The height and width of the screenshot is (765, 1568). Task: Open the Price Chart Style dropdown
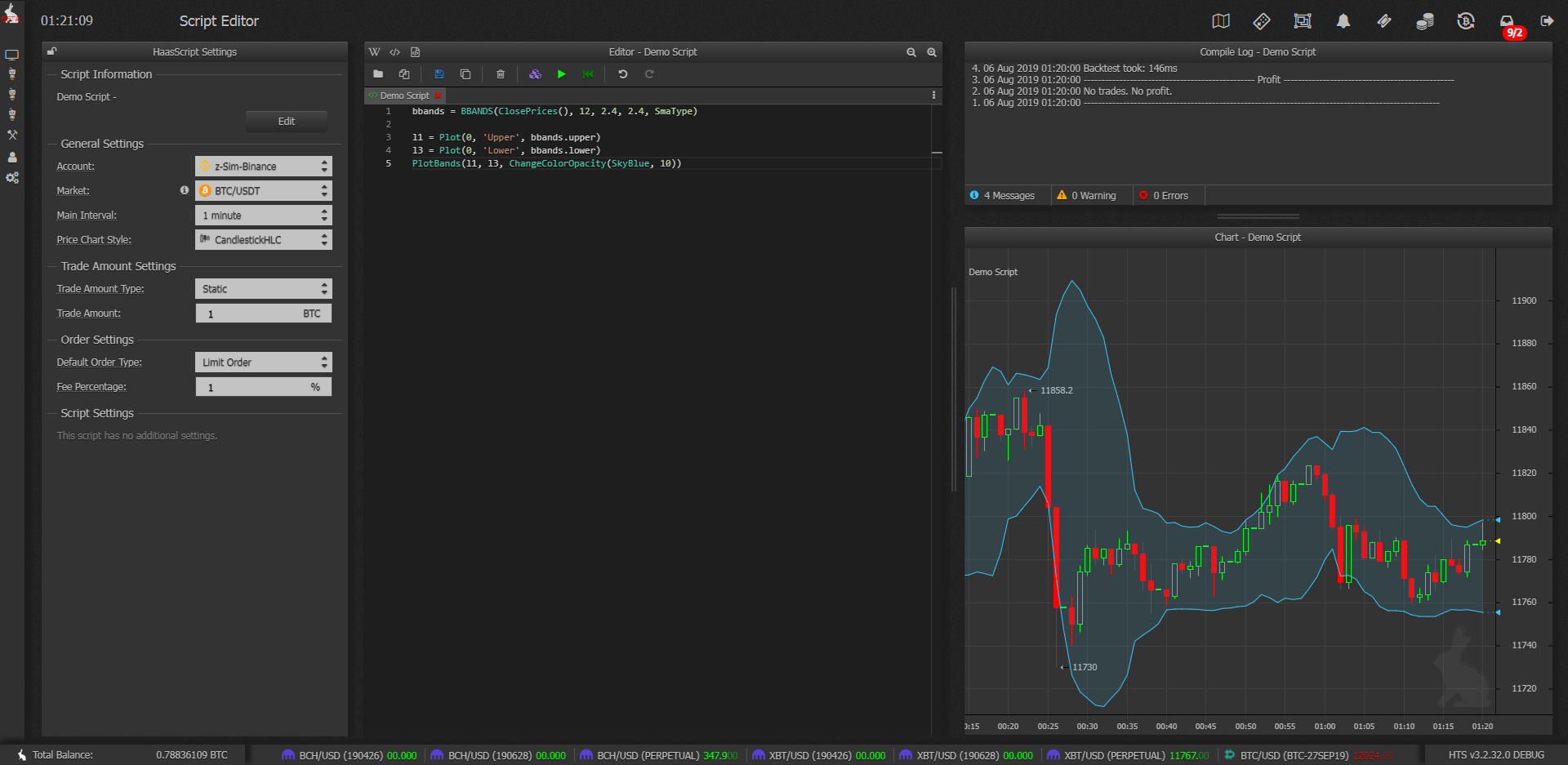263,239
